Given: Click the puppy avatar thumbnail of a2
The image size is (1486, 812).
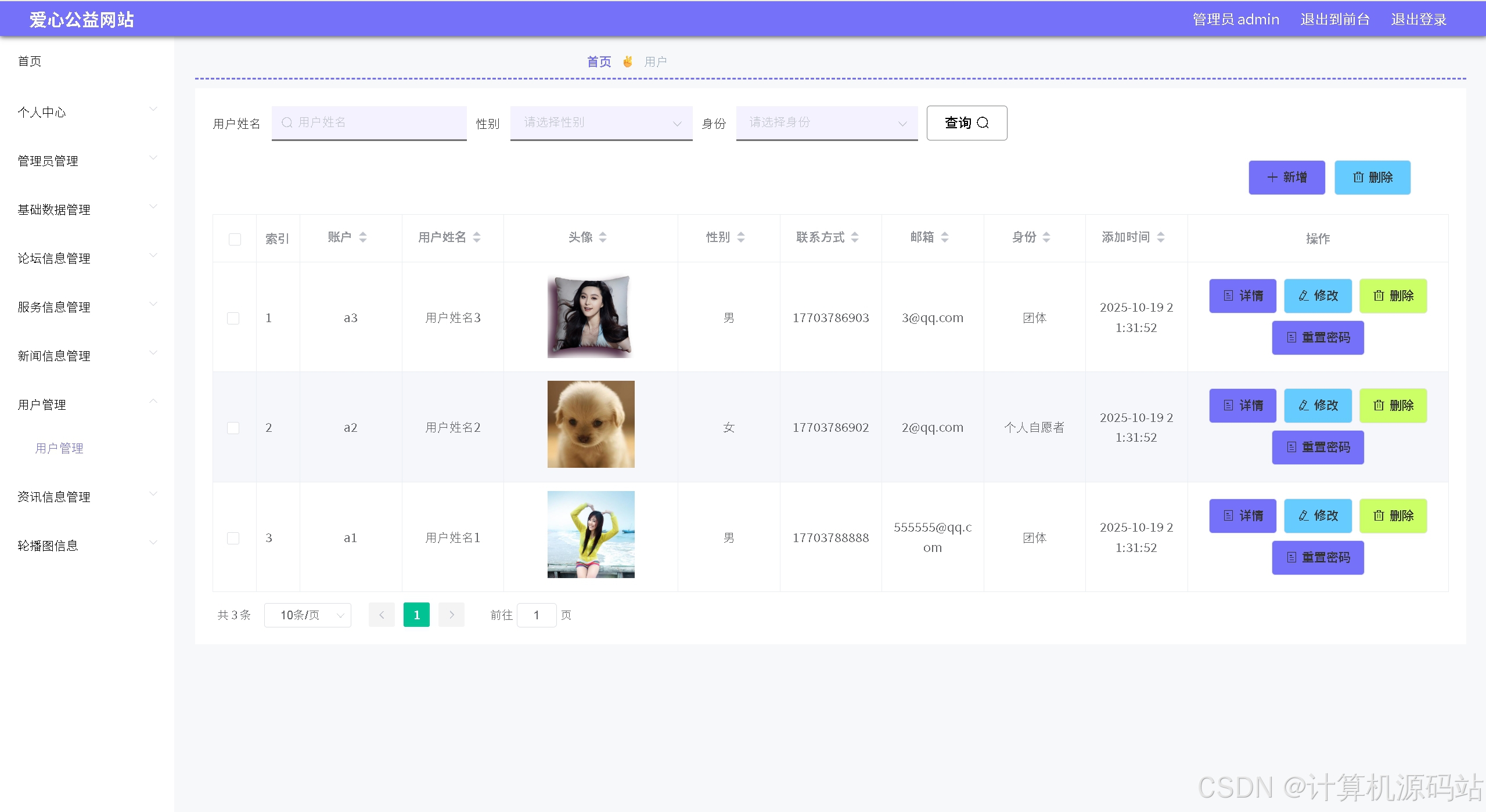Looking at the screenshot, I should click(591, 424).
